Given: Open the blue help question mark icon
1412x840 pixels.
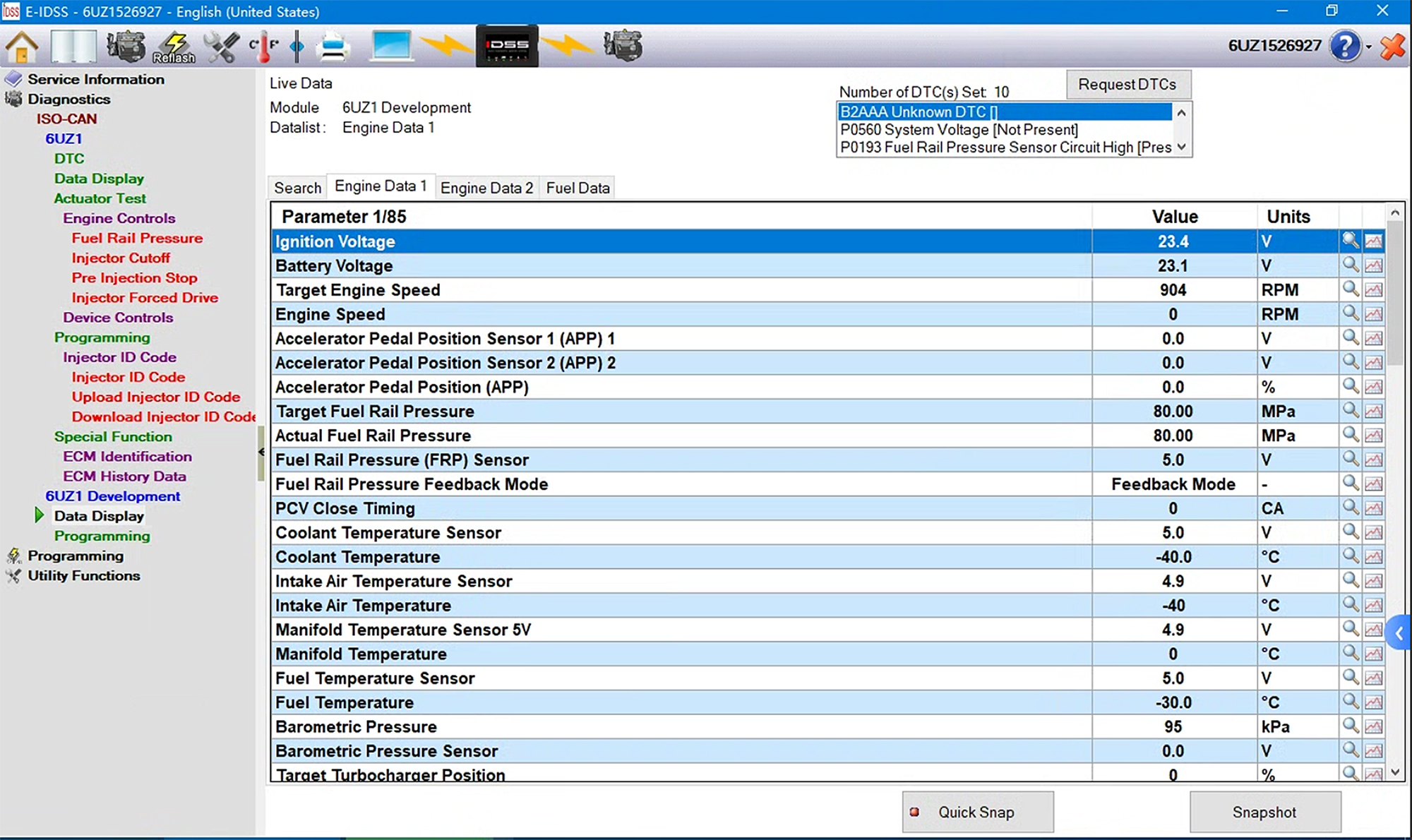Looking at the screenshot, I should (x=1345, y=47).
